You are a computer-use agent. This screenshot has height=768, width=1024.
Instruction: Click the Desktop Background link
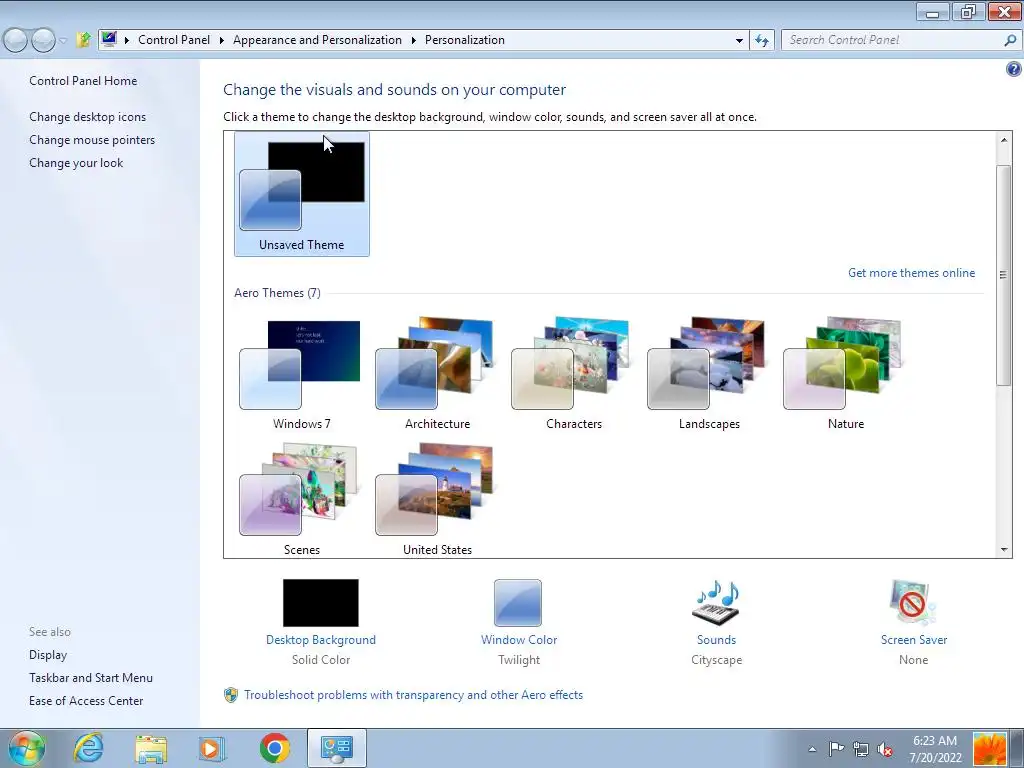321,640
